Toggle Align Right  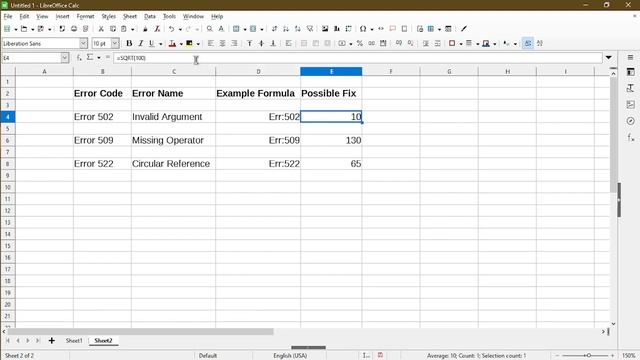pos(234,43)
